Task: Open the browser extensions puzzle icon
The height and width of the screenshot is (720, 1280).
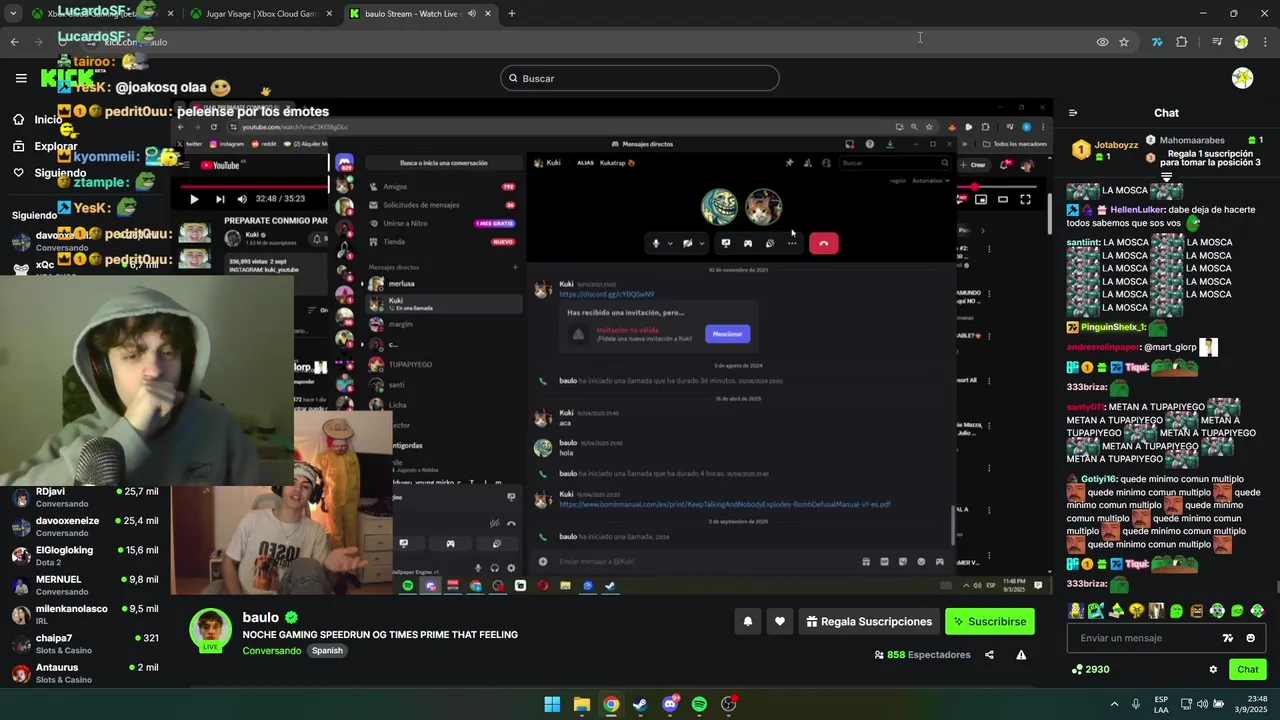Action: (1182, 42)
